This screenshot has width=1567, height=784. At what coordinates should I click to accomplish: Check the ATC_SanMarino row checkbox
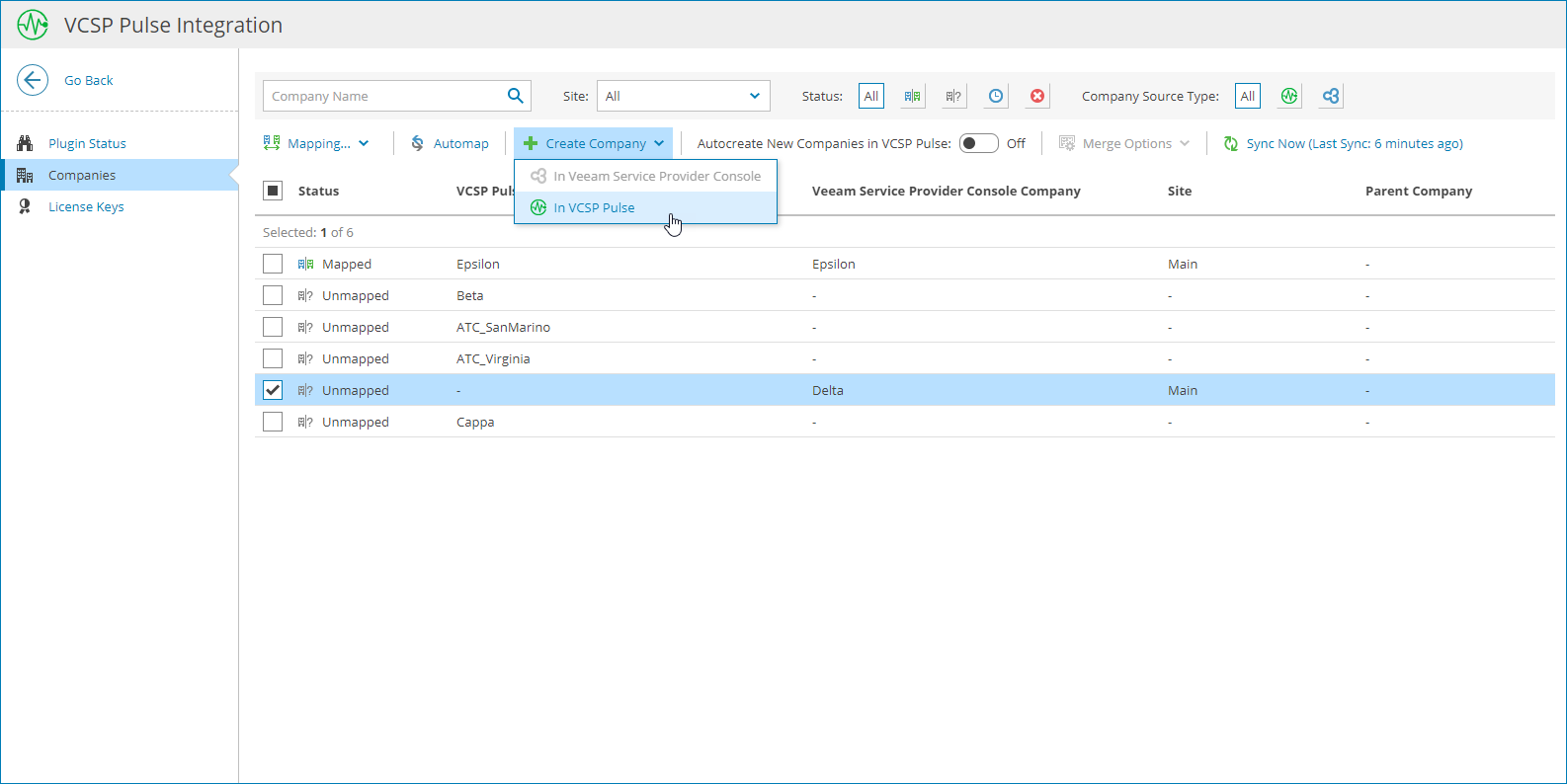(273, 327)
